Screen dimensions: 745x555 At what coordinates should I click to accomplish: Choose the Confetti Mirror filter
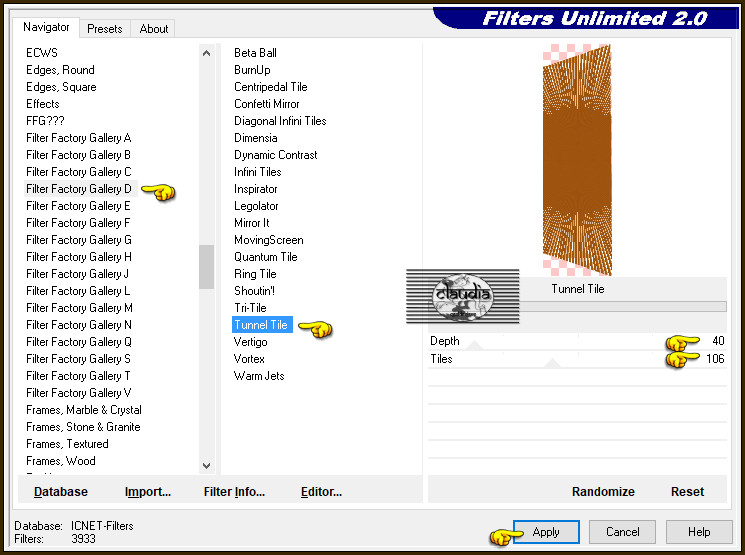point(267,104)
